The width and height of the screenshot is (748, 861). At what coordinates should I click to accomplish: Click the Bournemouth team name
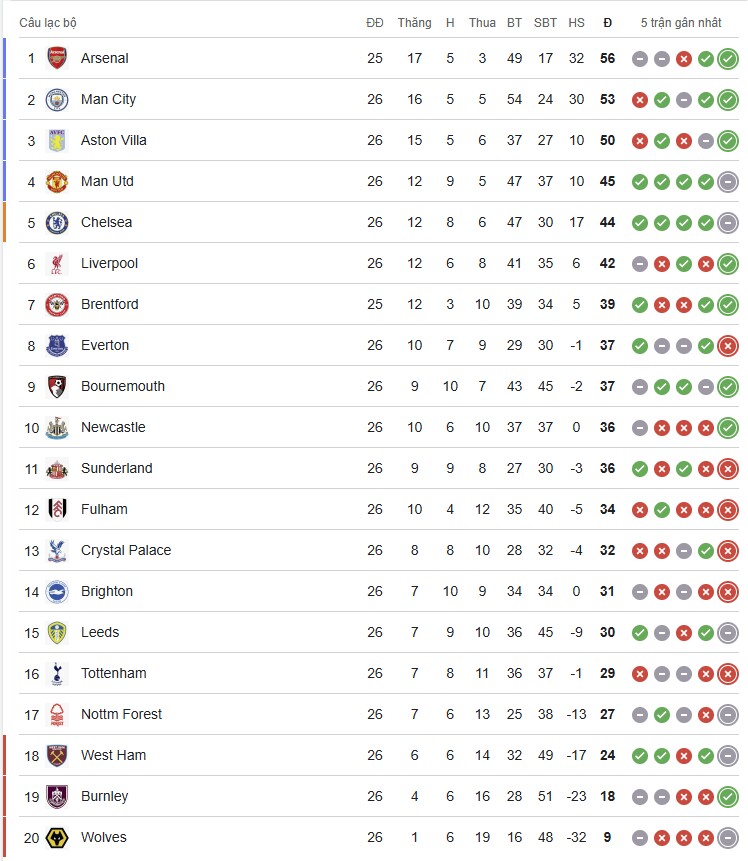[123, 386]
